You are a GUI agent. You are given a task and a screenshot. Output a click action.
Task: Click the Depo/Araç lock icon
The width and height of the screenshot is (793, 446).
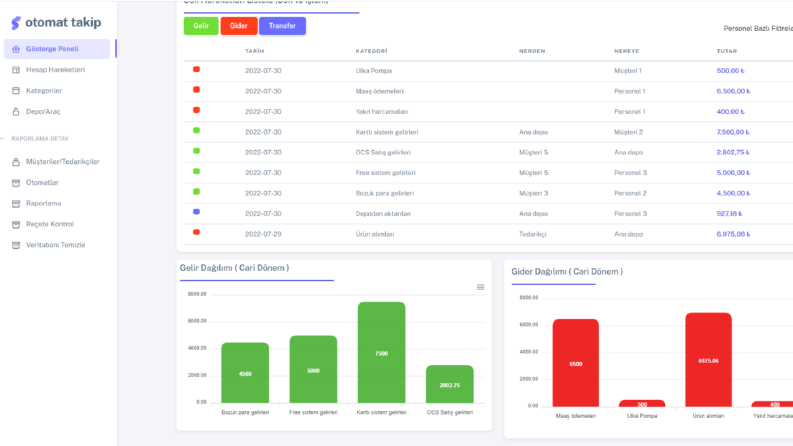click(16, 111)
